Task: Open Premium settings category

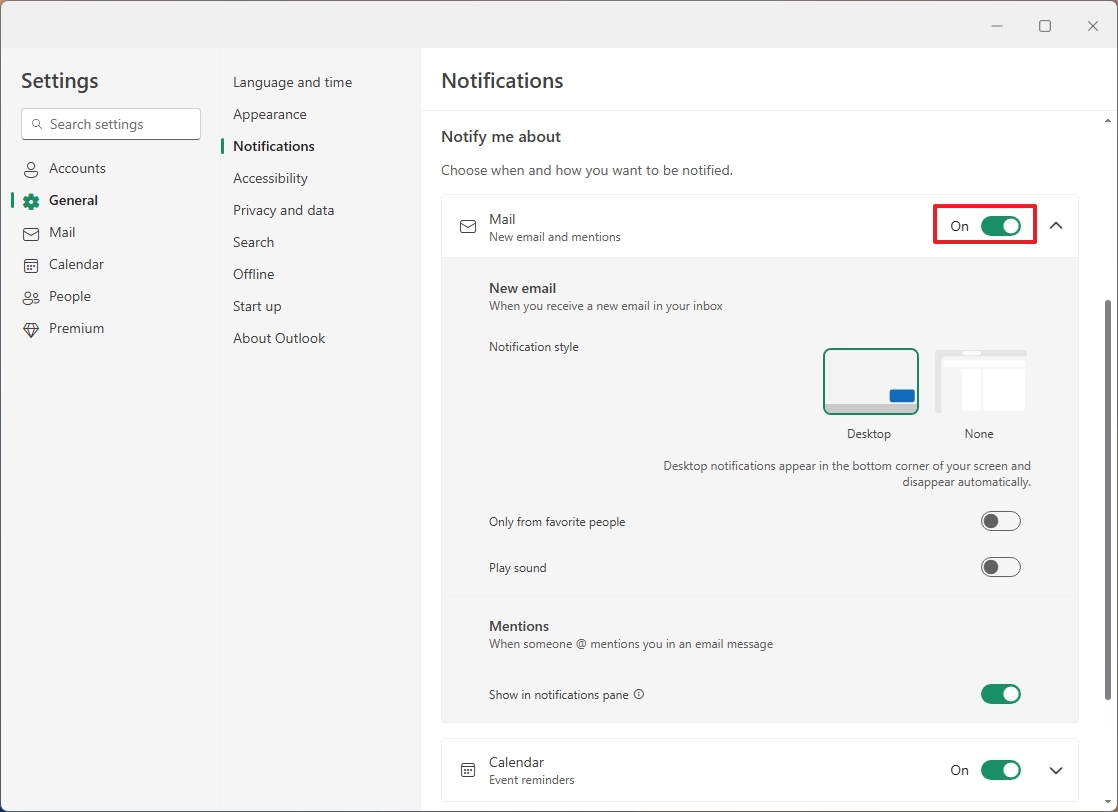Action: [76, 329]
